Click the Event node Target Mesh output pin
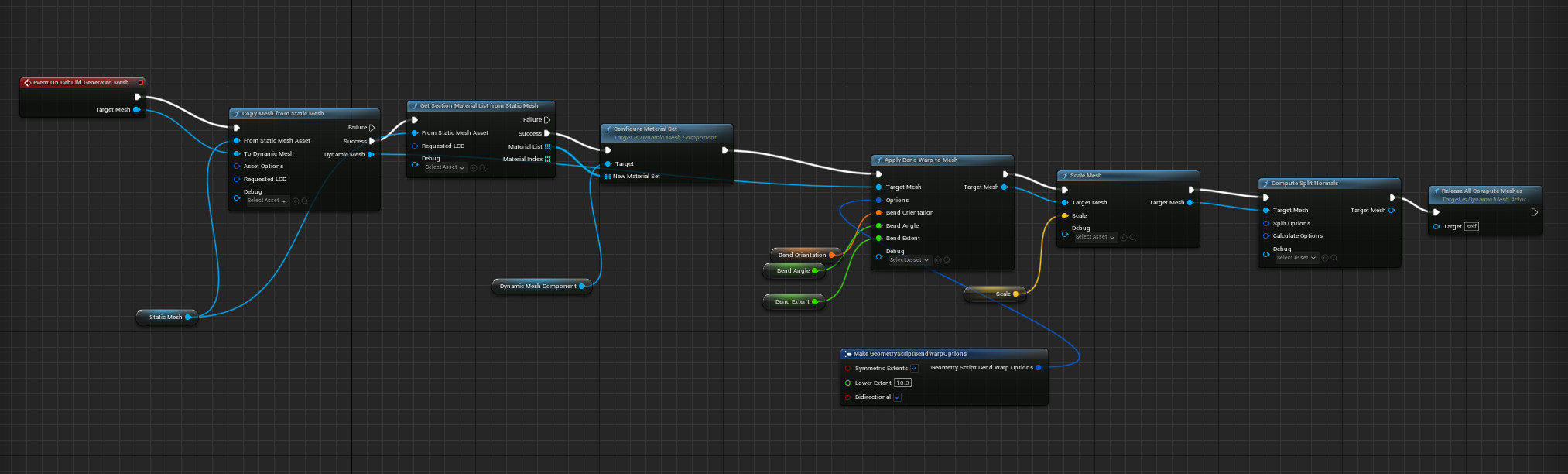1568x474 pixels. 136,109
